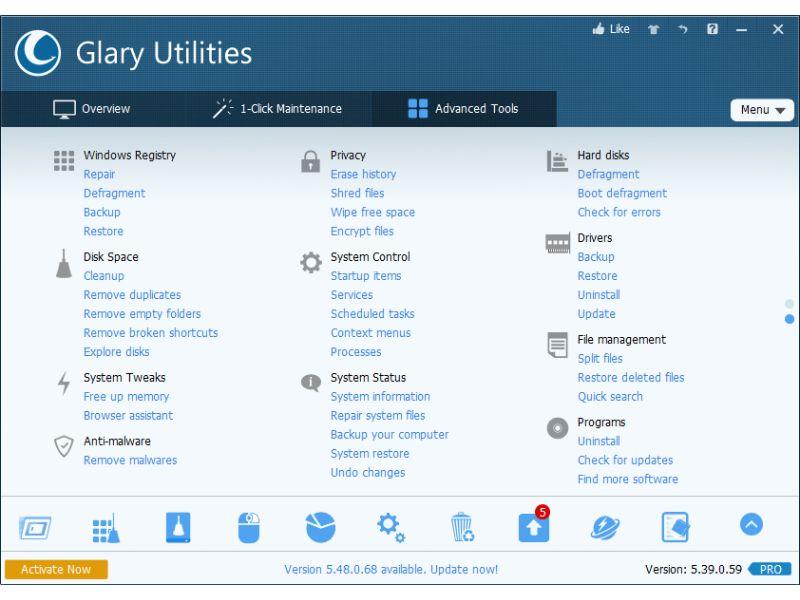Open the pie chart disk analysis icon
The image size is (800, 600).
tap(320, 528)
